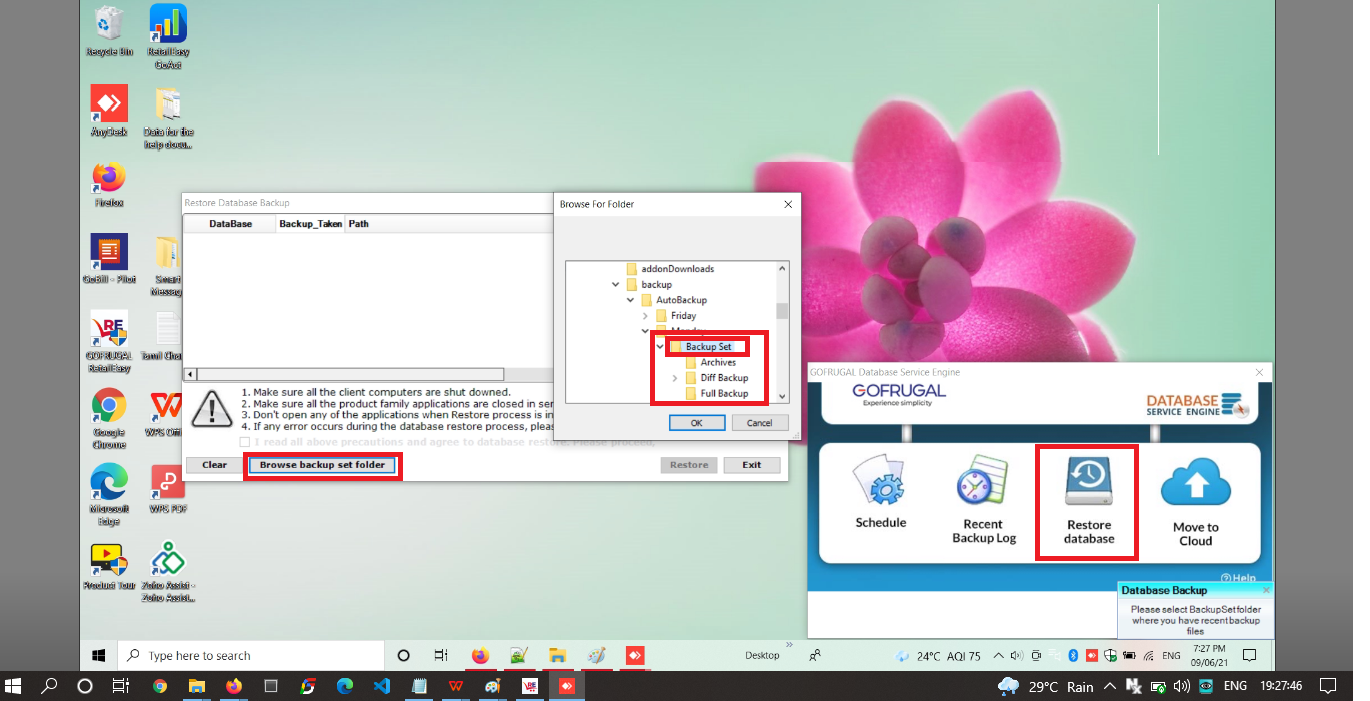1370x701 pixels.
Task: Launch Firefox desktop shortcut
Action: [109, 185]
